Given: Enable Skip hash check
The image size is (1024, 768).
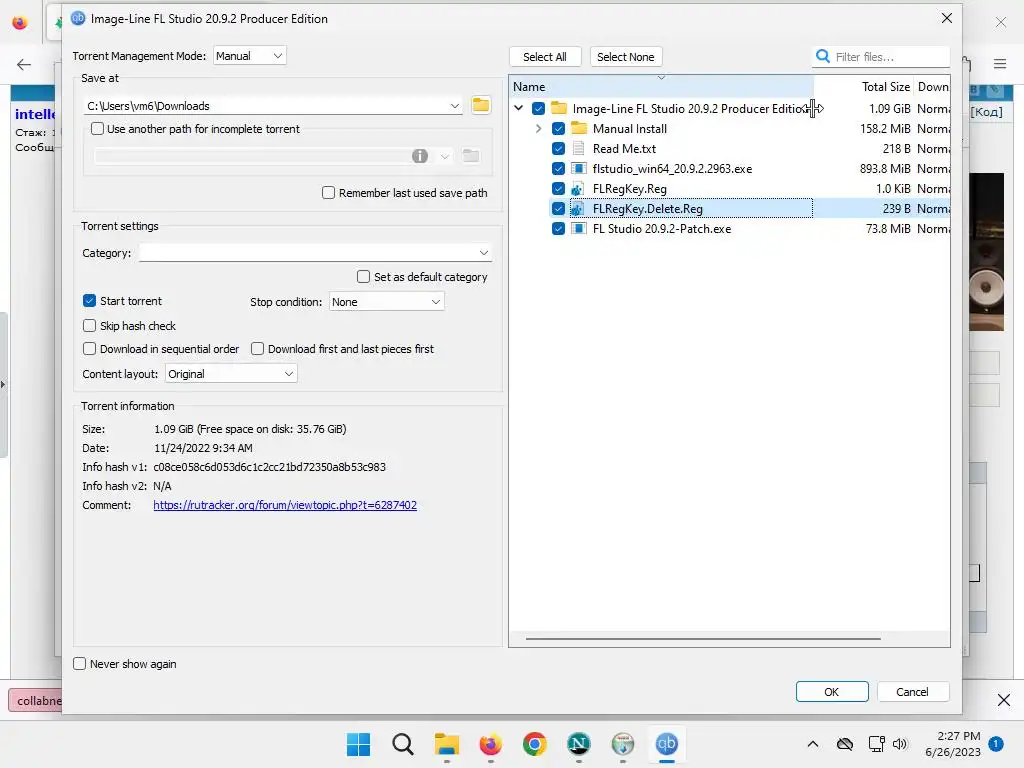Looking at the screenshot, I should coord(89,325).
